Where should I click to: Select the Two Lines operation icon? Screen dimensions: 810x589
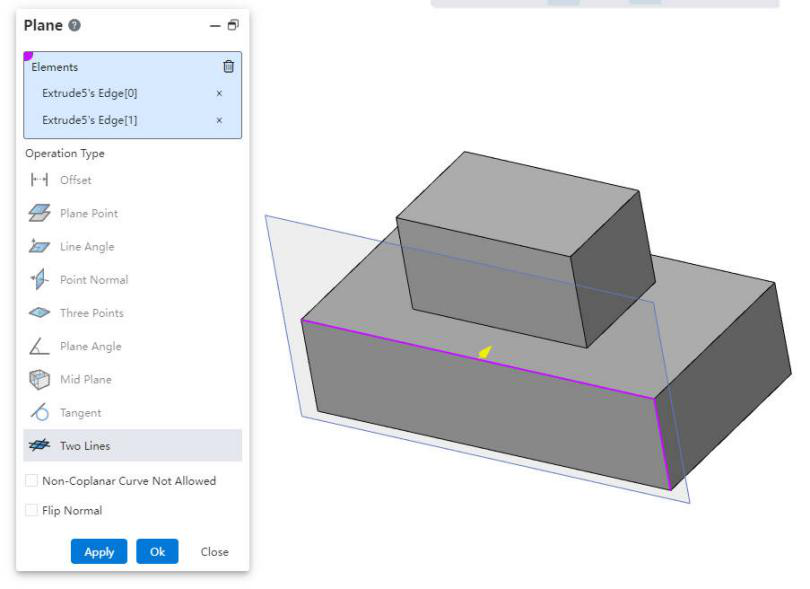39,445
